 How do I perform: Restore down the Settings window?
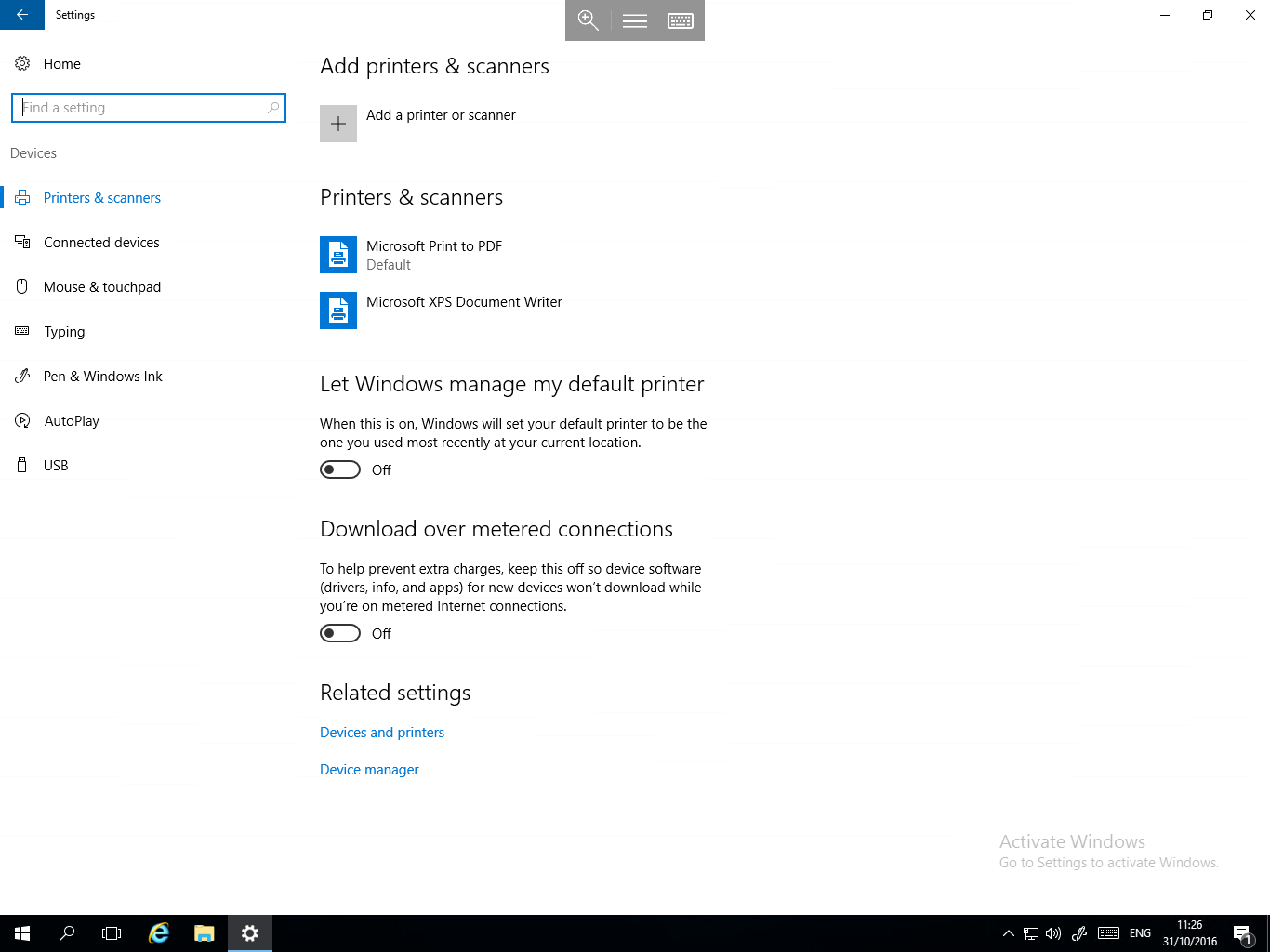(1207, 15)
